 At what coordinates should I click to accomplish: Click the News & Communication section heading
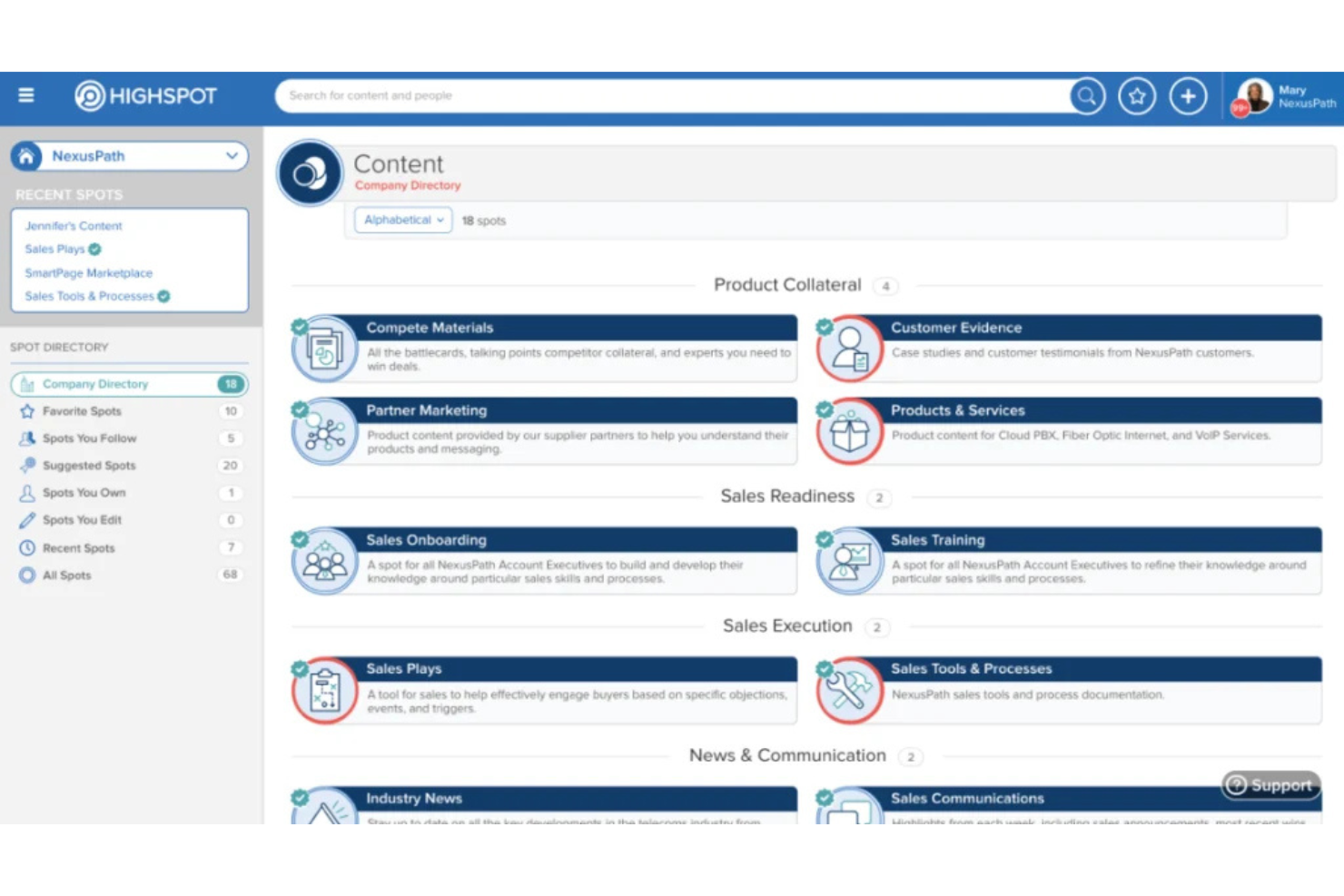point(787,755)
